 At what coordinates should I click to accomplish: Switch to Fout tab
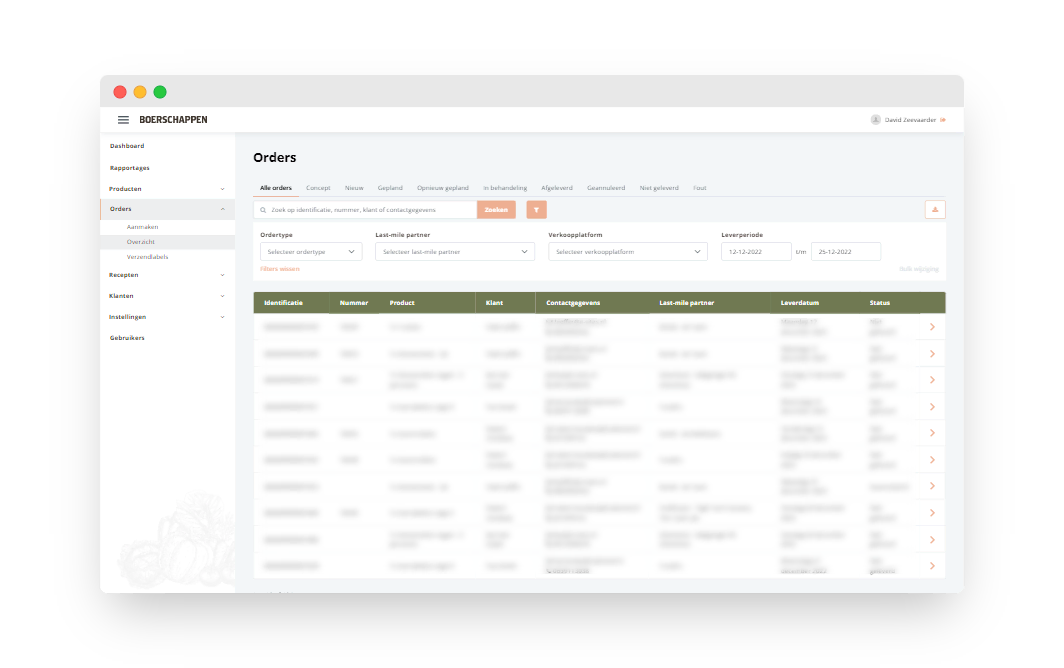tap(700, 188)
